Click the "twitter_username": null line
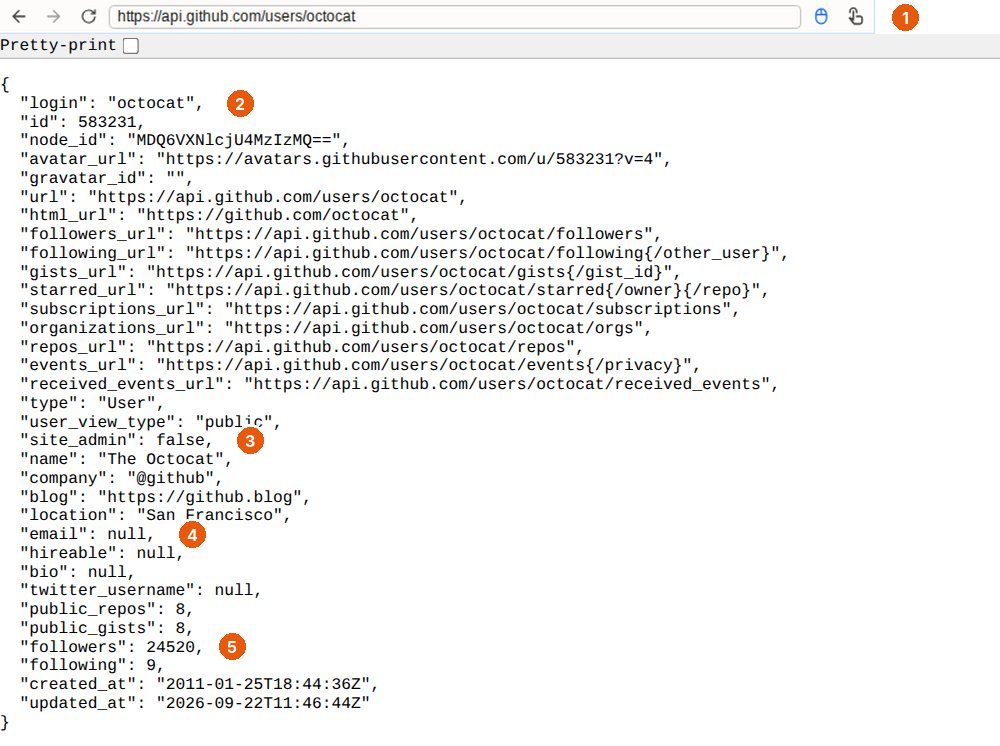Viewport: 1000px width, 746px height. coord(140,590)
